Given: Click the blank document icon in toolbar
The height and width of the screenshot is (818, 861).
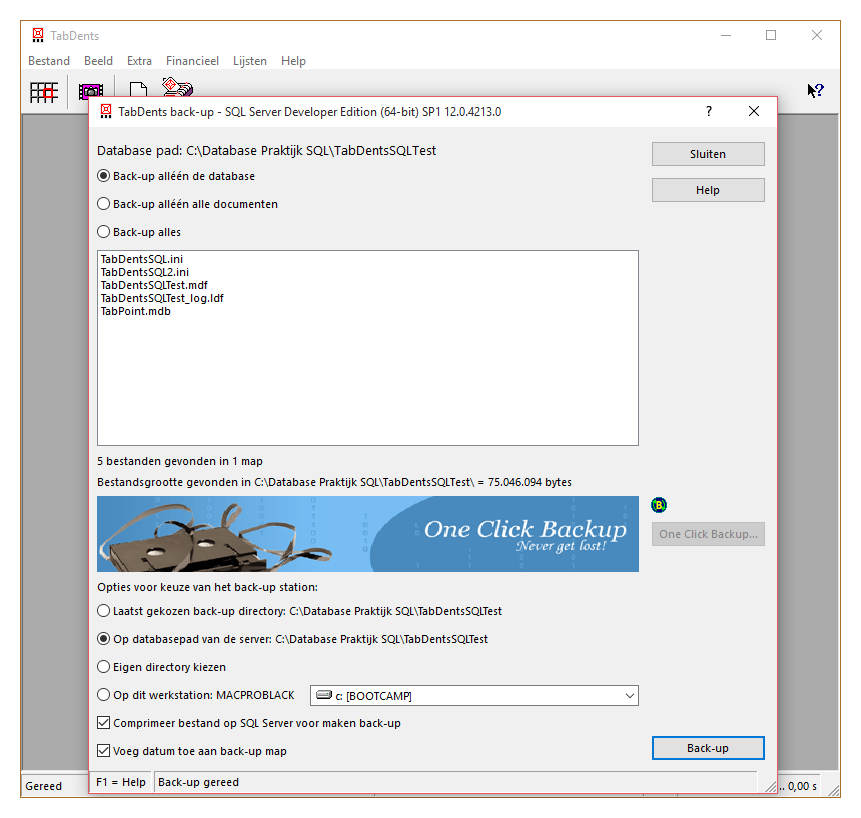Looking at the screenshot, I should [138, 89].
